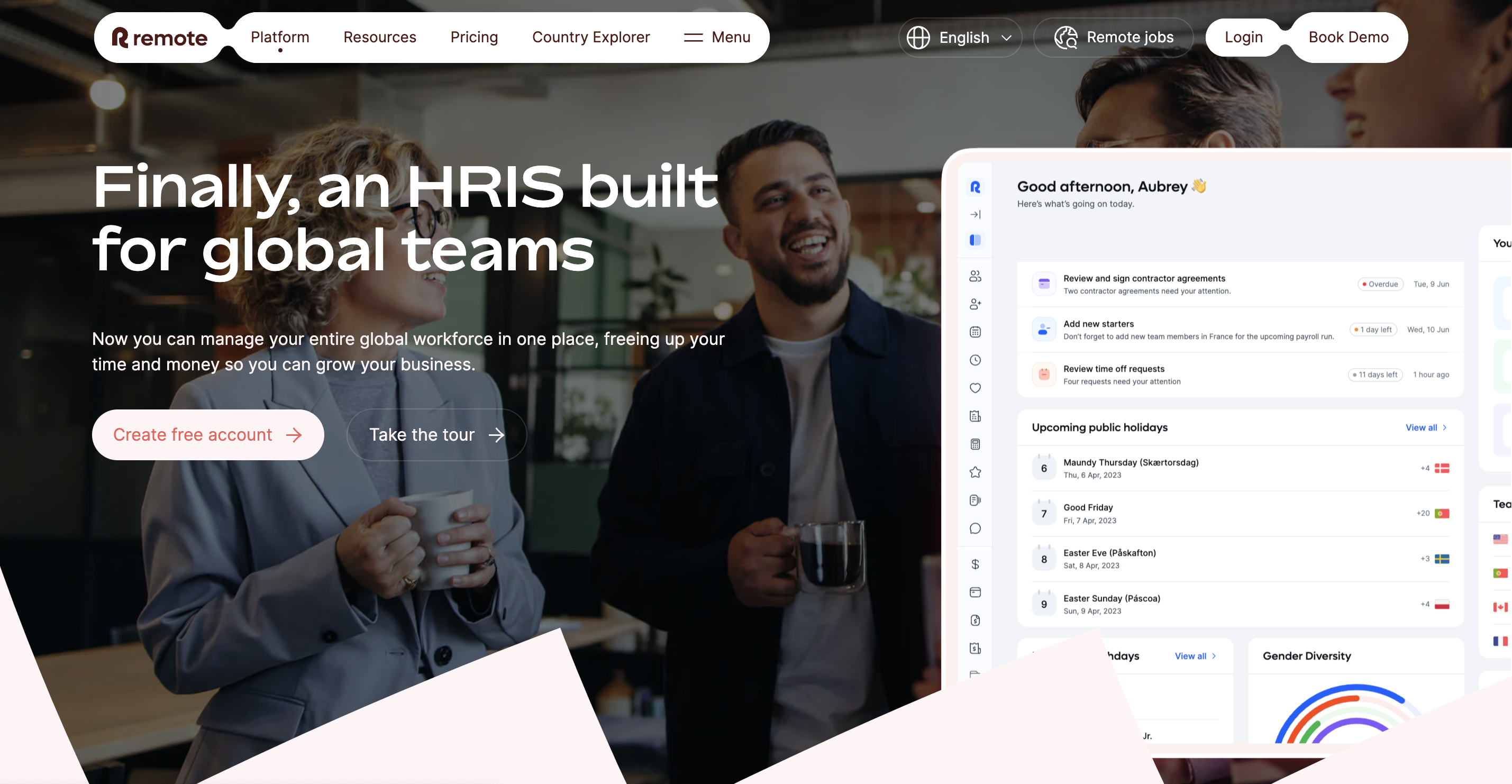Image resolution: width=1512 pixels, height=784 pixels.
Task: Click the chat/messages icon in sidebar
Action: click(x=975, y=528)
